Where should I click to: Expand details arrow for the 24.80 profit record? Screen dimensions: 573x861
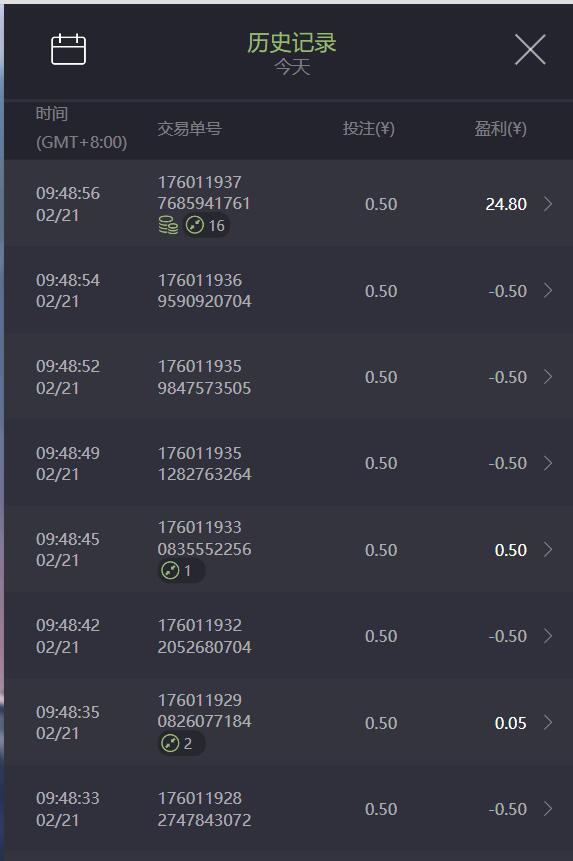click(548, 204)
